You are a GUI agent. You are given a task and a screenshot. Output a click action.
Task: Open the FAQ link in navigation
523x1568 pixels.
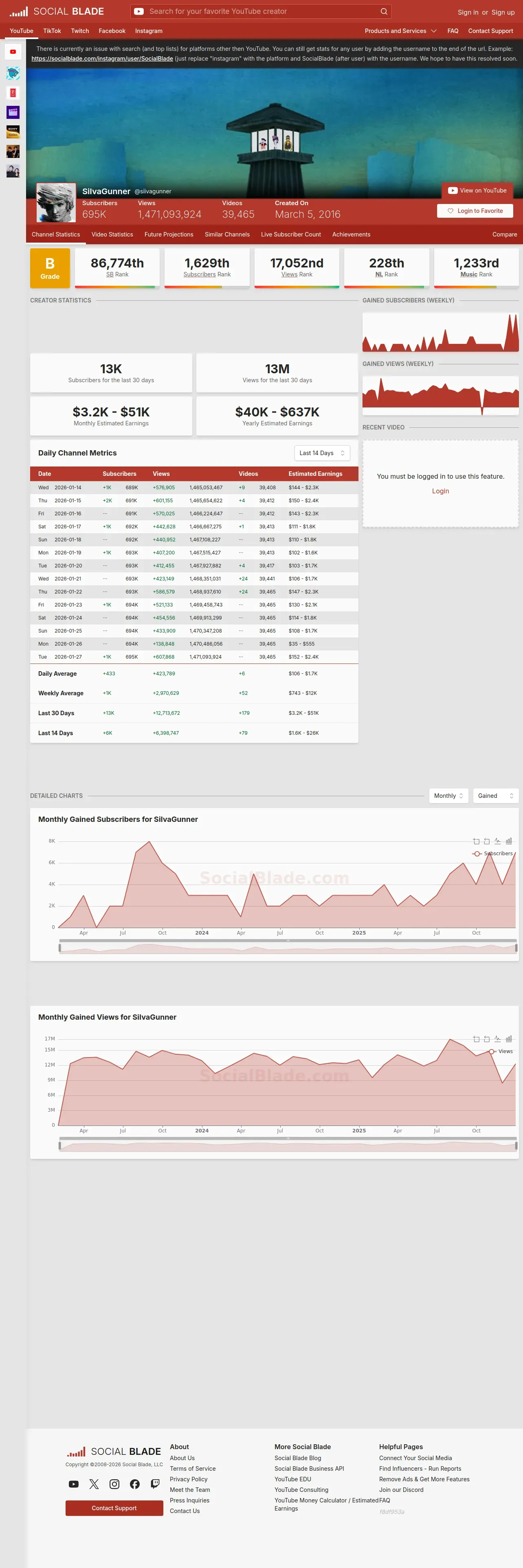[x=453, y=31]
